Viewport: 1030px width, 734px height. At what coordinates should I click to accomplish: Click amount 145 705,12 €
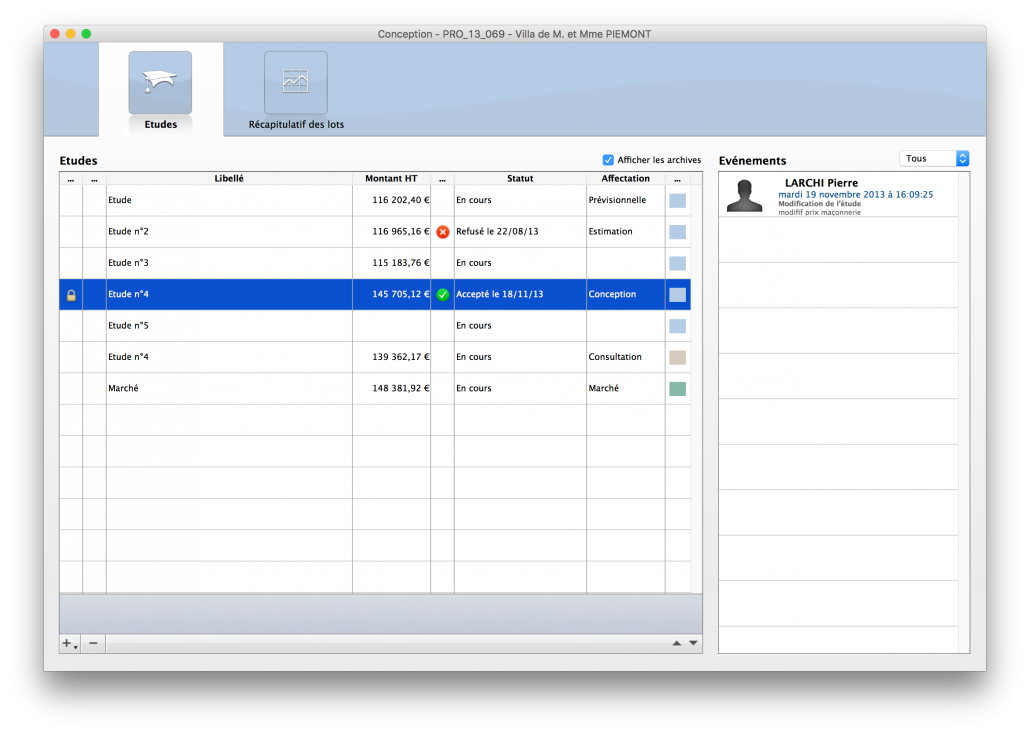pos(401,294)
